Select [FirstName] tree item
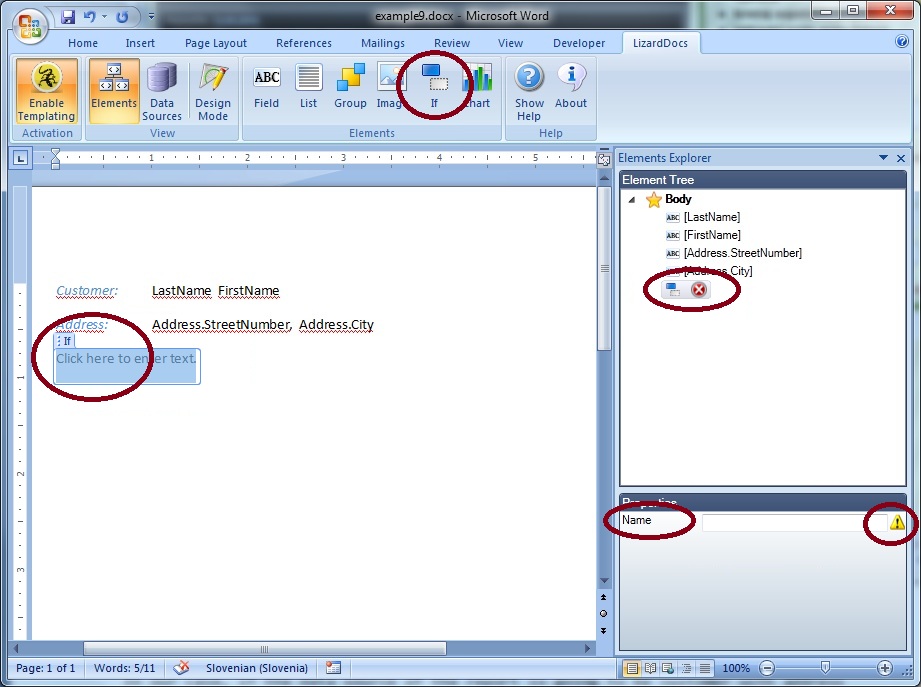 click(712, 235)
